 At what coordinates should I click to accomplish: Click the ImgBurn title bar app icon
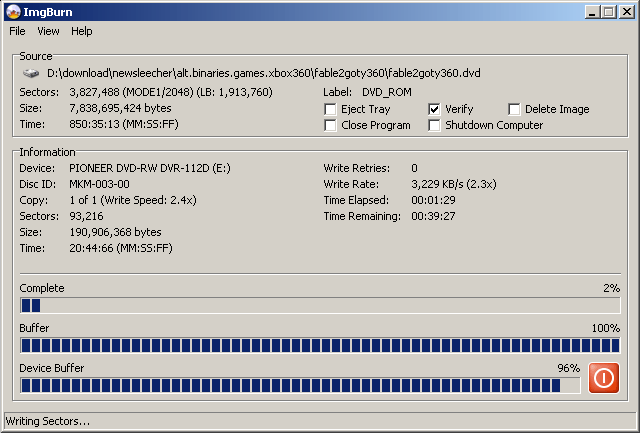13,12
